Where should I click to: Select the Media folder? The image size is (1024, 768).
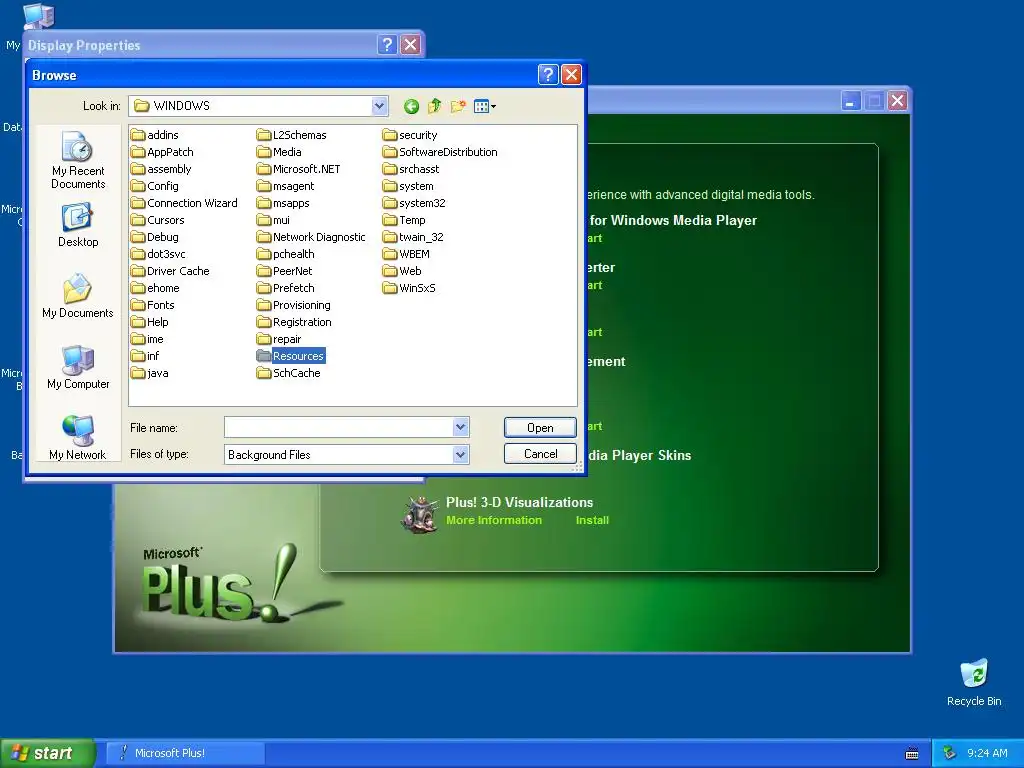(x=279, y=152)
